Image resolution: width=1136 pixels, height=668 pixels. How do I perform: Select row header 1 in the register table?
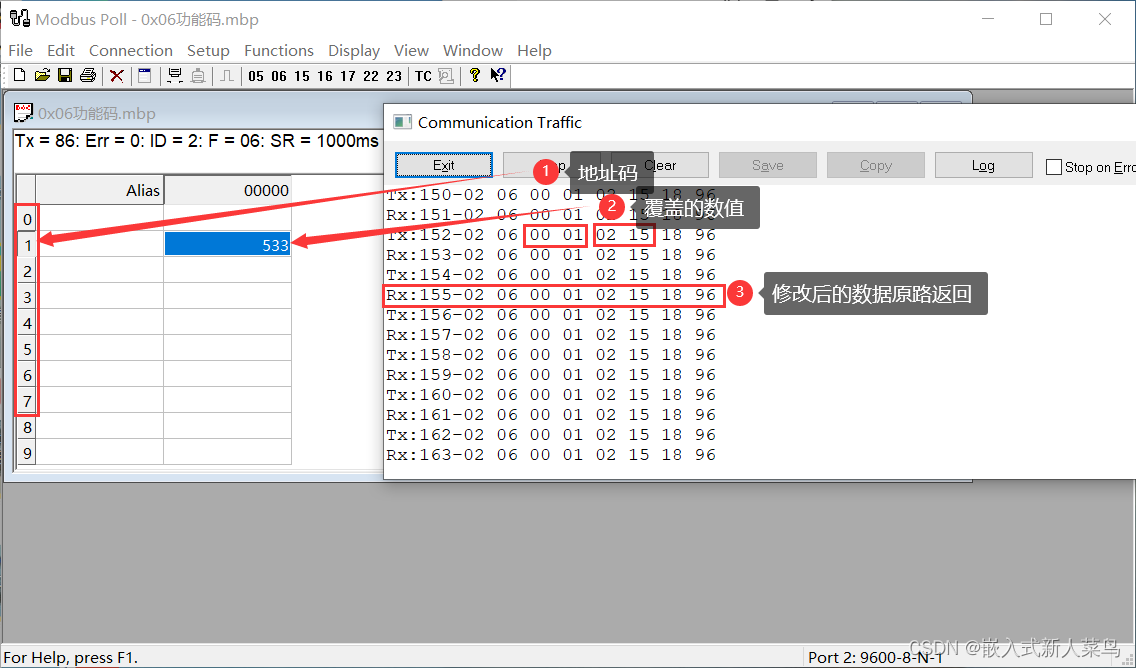click(27, 245)
